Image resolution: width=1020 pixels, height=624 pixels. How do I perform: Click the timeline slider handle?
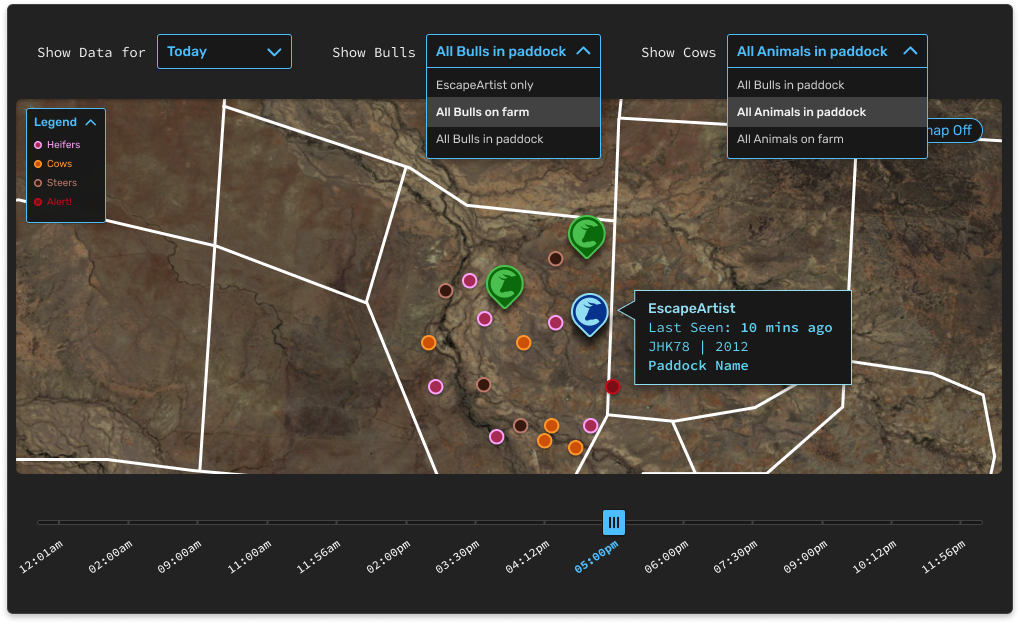tap(613, 522)
